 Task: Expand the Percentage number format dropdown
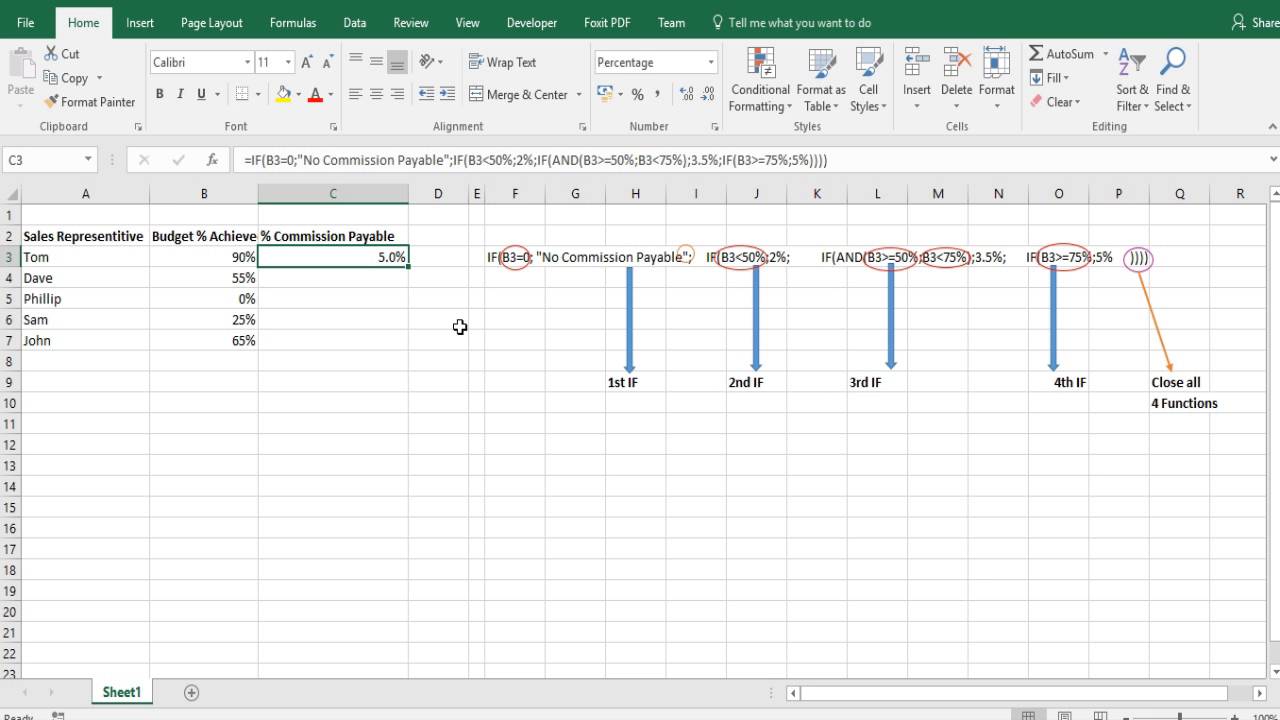(x=711, y=62)
